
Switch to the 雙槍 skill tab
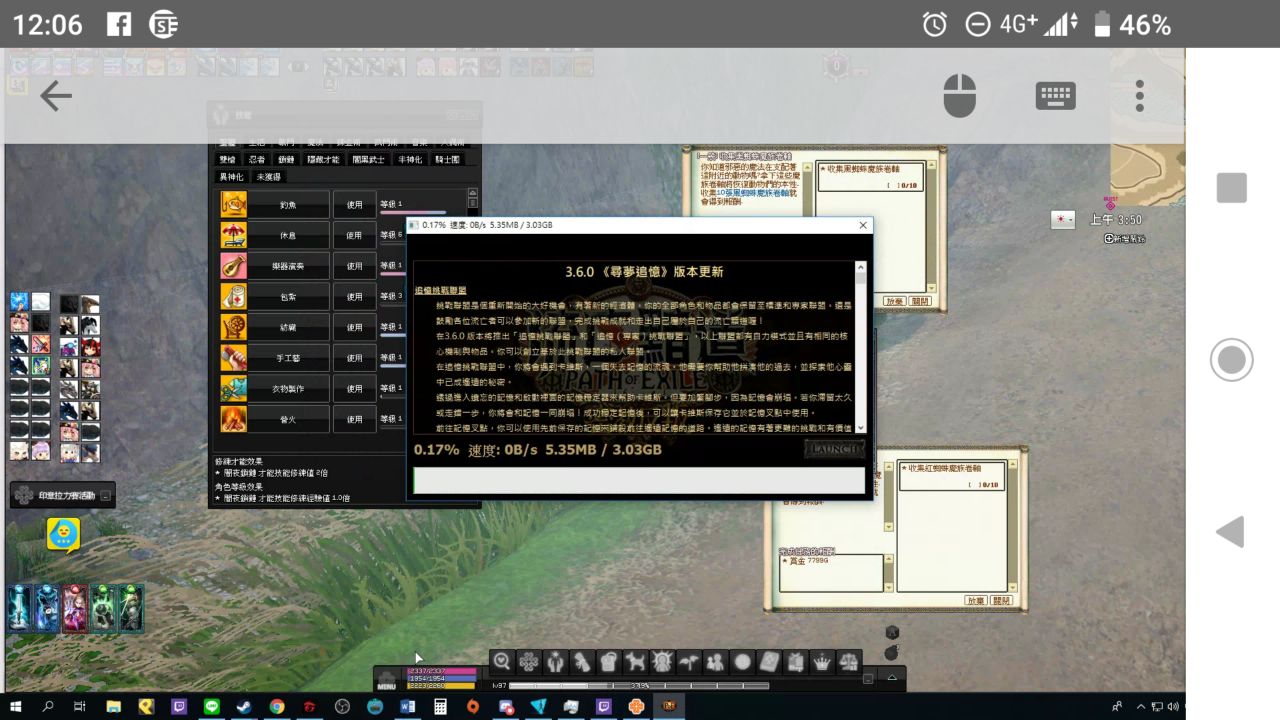tap(226, 159)
